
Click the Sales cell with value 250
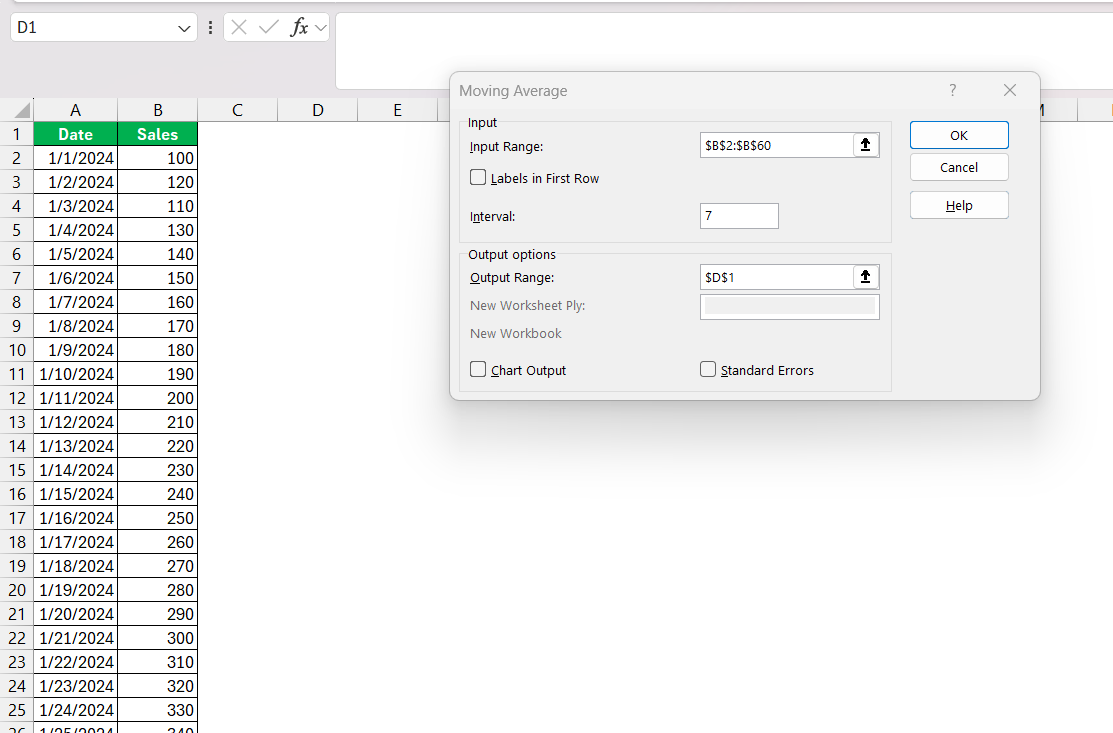tap(158, 518)
